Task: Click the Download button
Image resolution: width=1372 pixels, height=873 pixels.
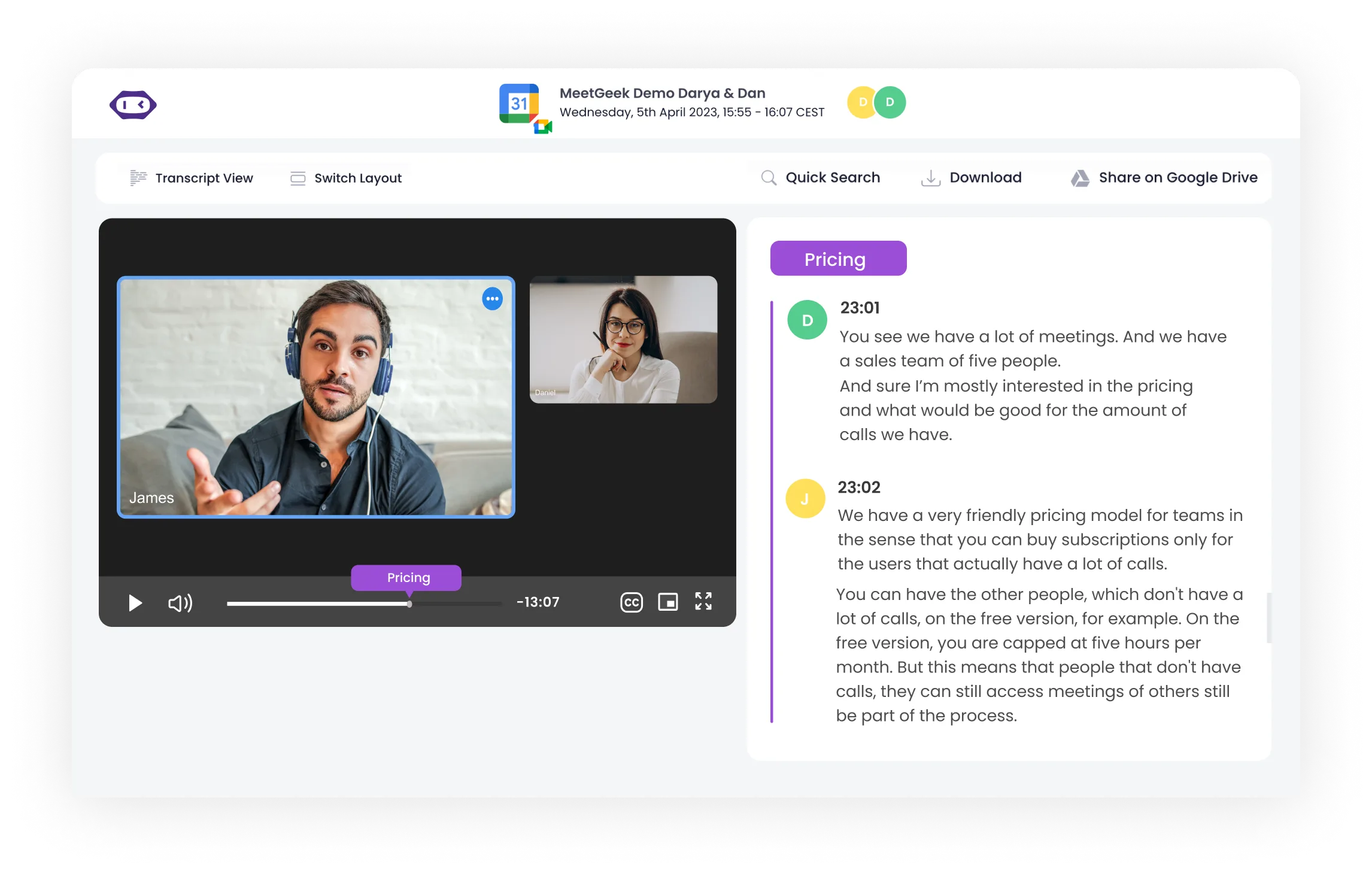Action: [971, 178]
